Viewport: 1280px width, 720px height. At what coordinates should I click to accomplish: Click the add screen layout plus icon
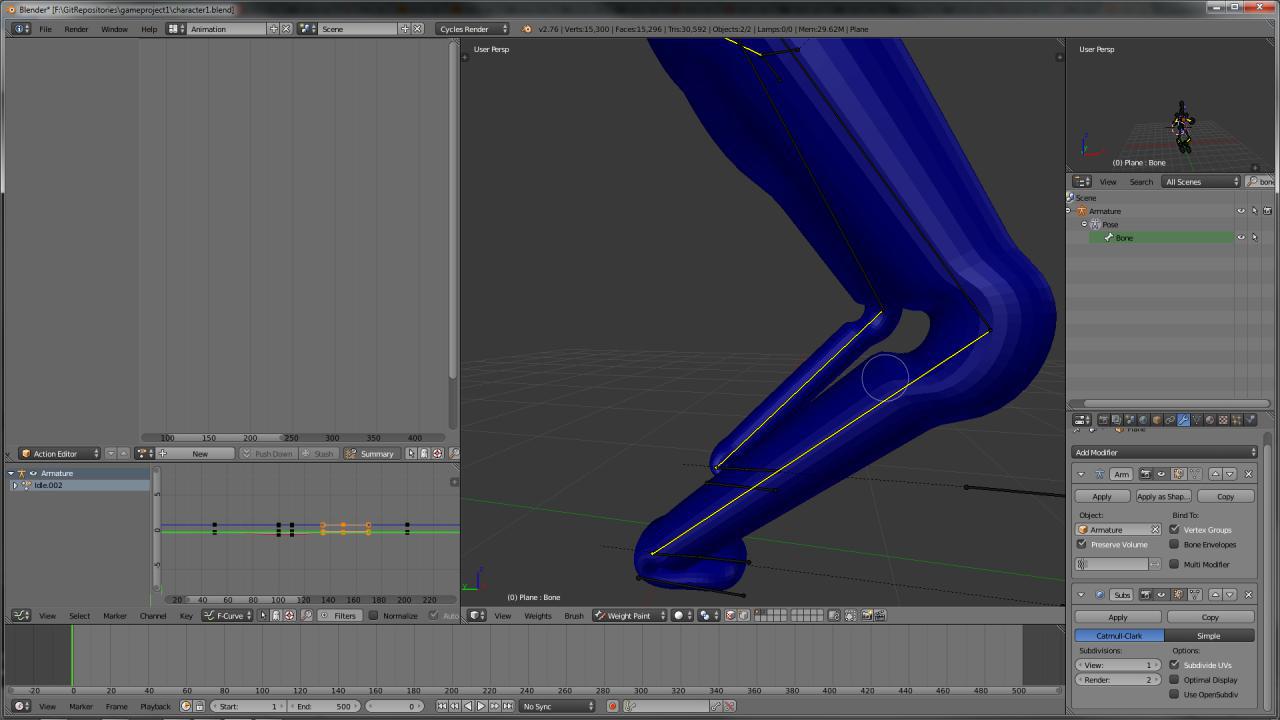(x=274, y=29)
